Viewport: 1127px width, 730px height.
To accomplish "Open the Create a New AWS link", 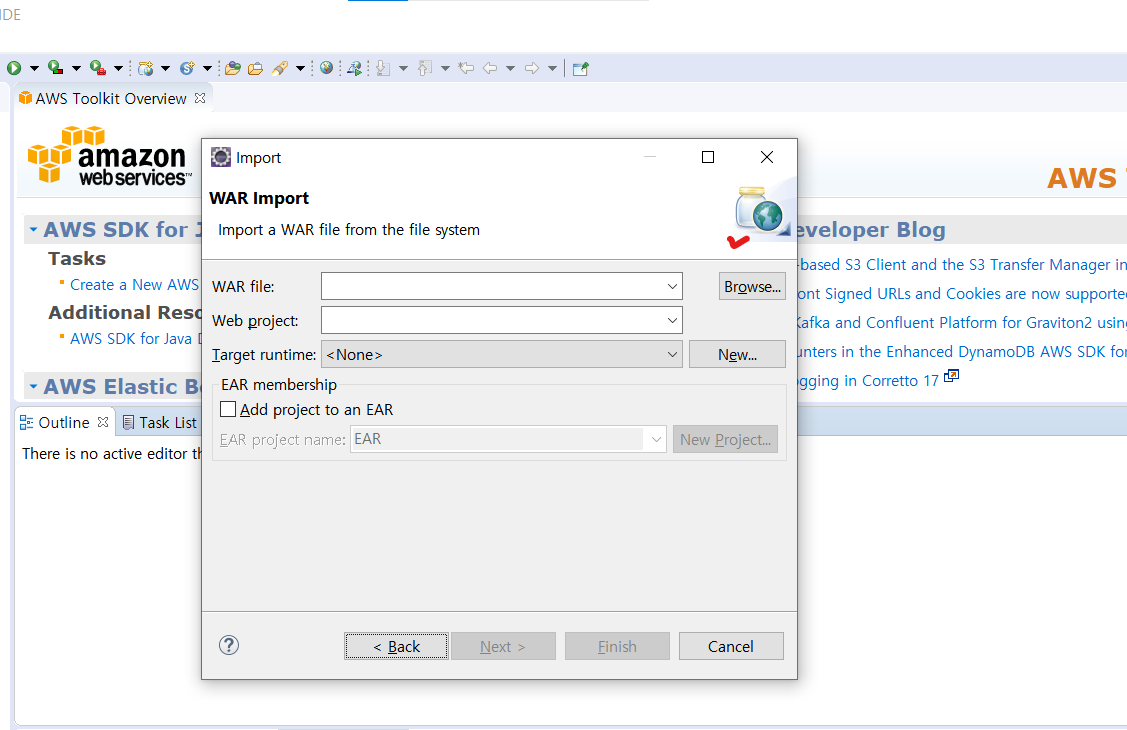I will click(134, 285).
